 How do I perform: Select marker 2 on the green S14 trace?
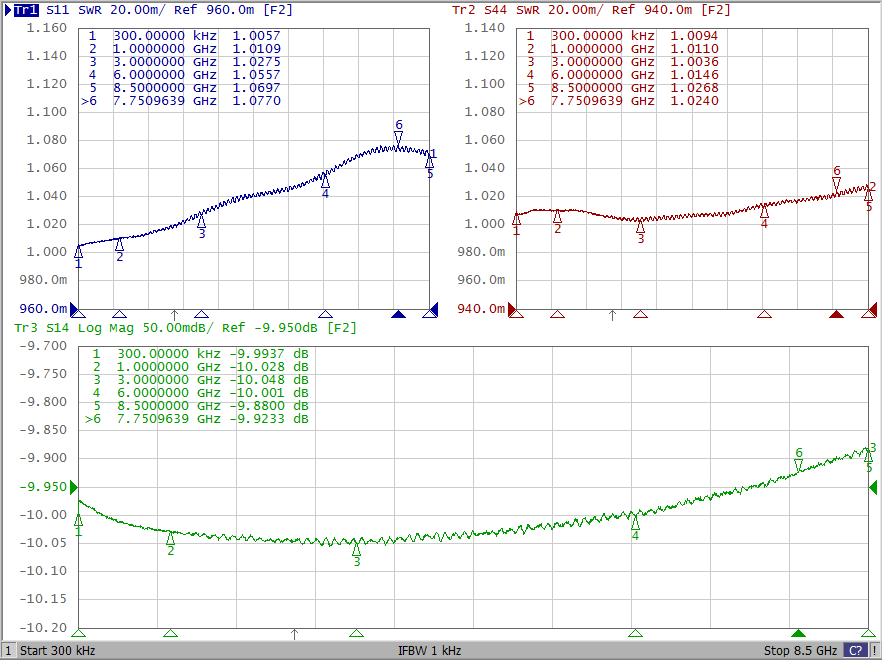[170, 538]
